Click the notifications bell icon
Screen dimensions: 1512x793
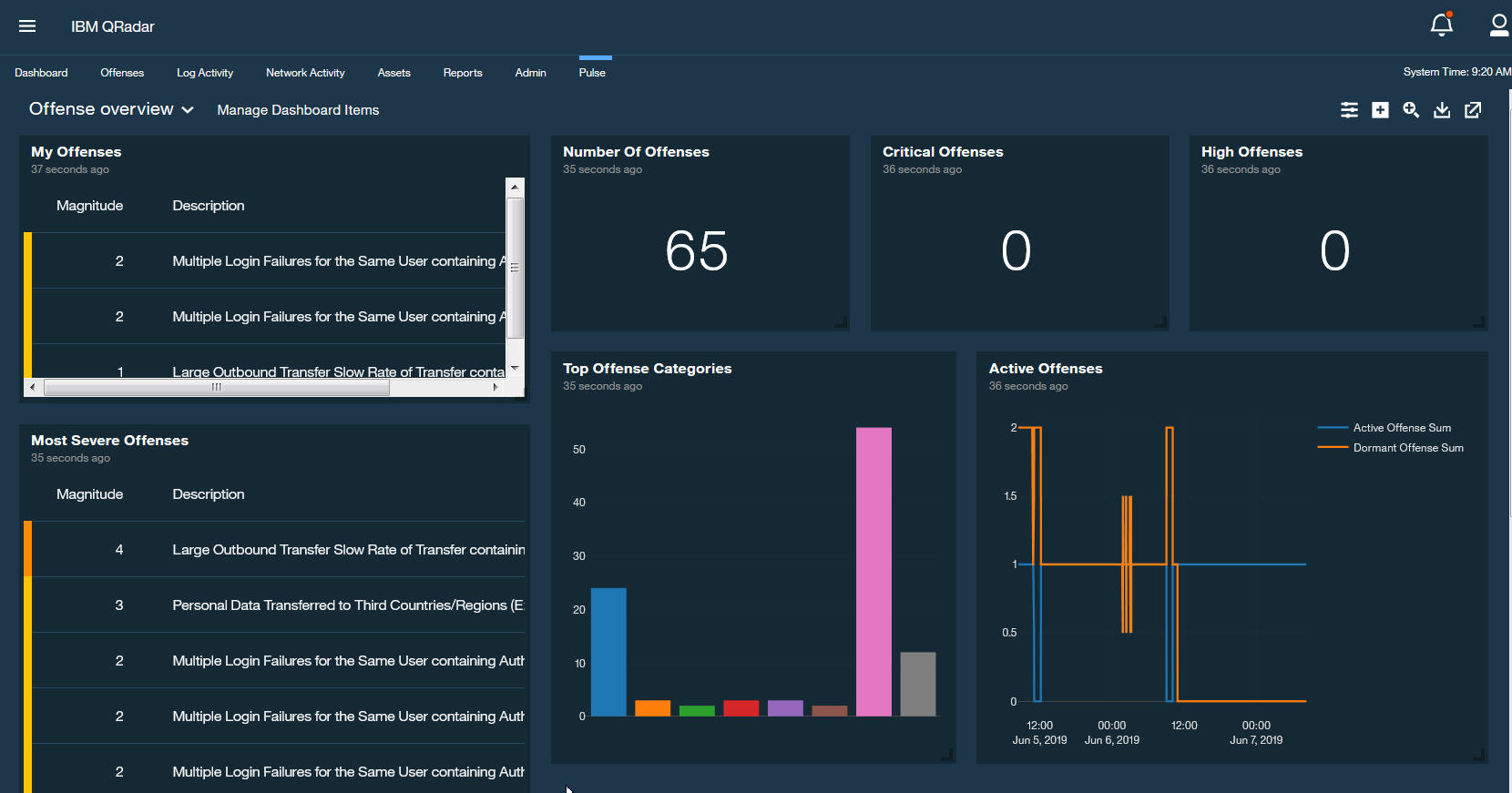click(x=1441, y=25)
